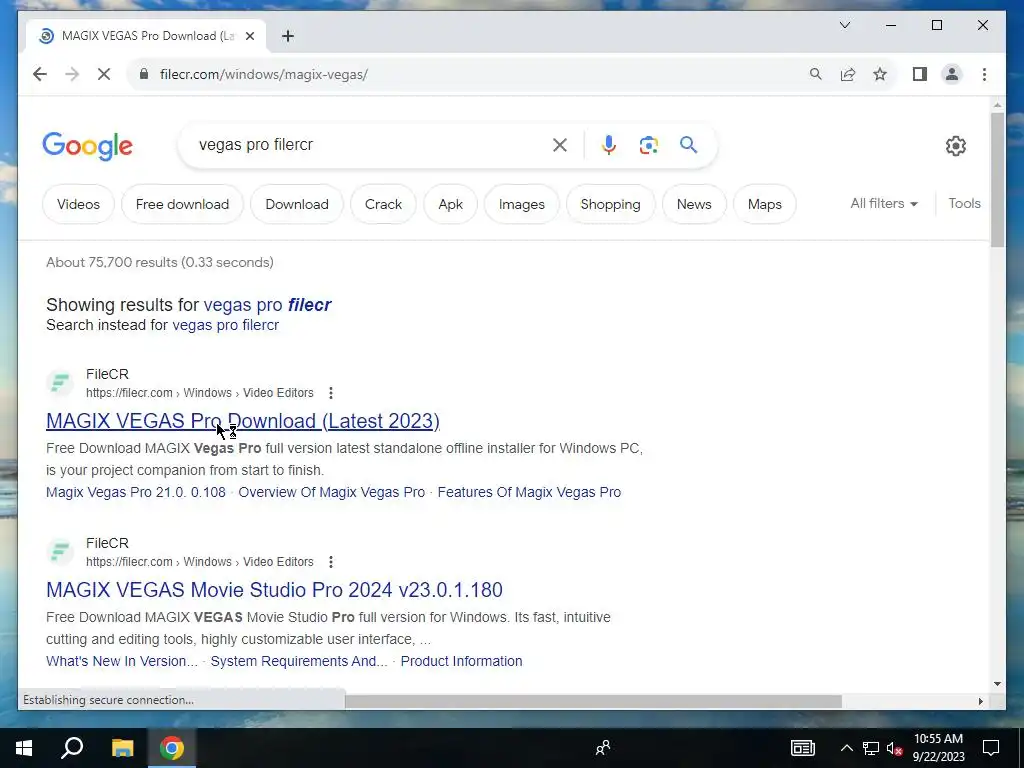Open the network status tray icon
The image size is (1024, 768).
pos(871,748)
